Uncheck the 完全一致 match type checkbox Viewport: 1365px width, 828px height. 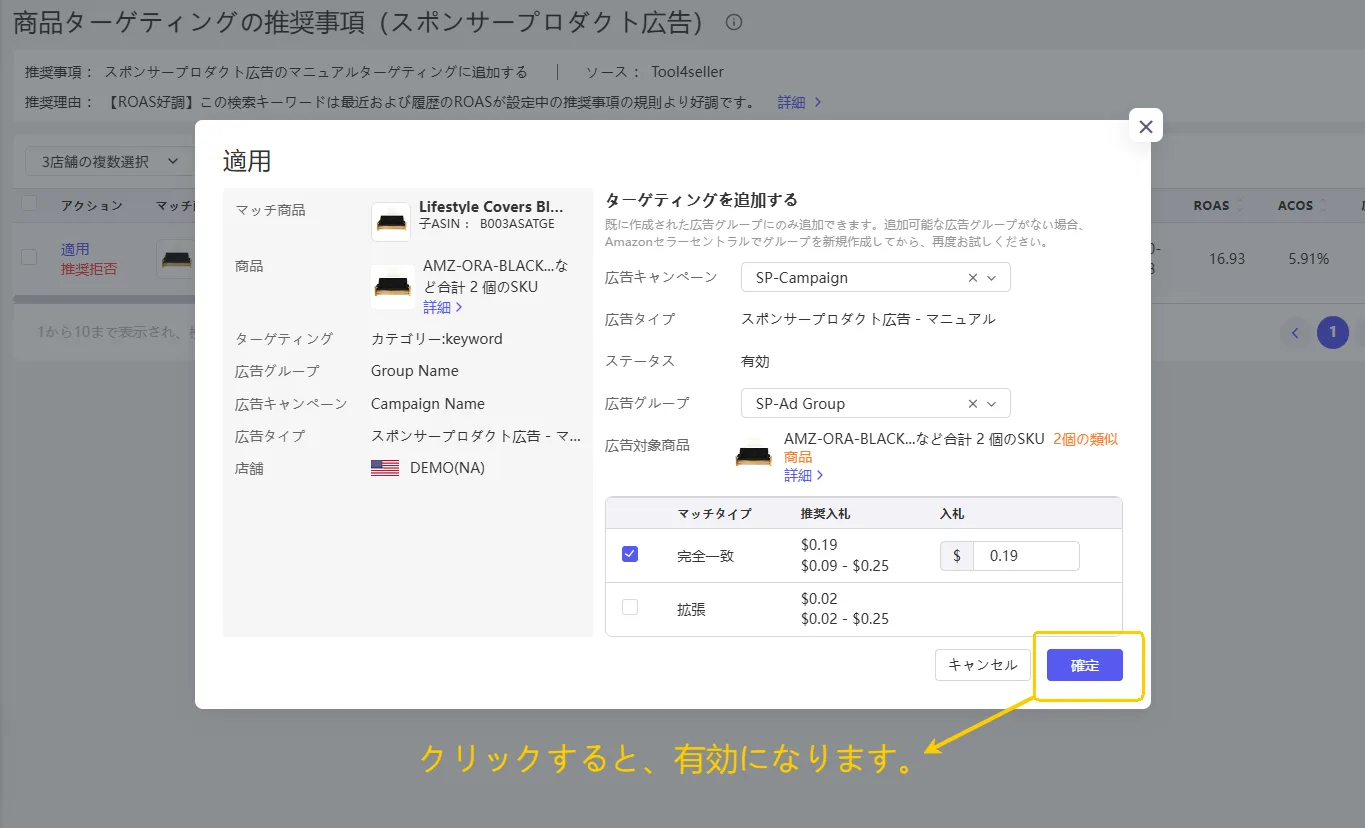pos(630,554)
